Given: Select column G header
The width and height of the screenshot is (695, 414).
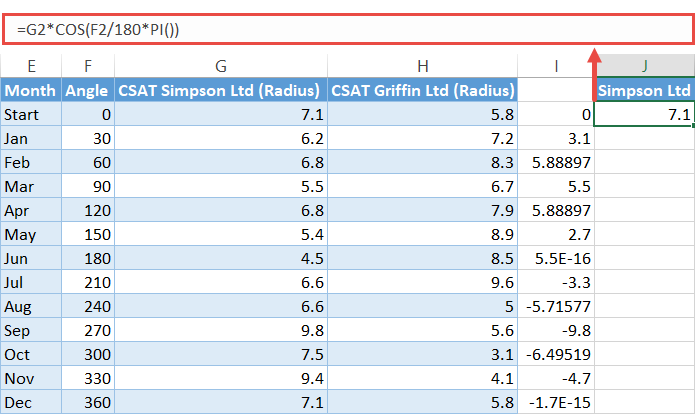Looking at the screenshot, I should 220,66.
